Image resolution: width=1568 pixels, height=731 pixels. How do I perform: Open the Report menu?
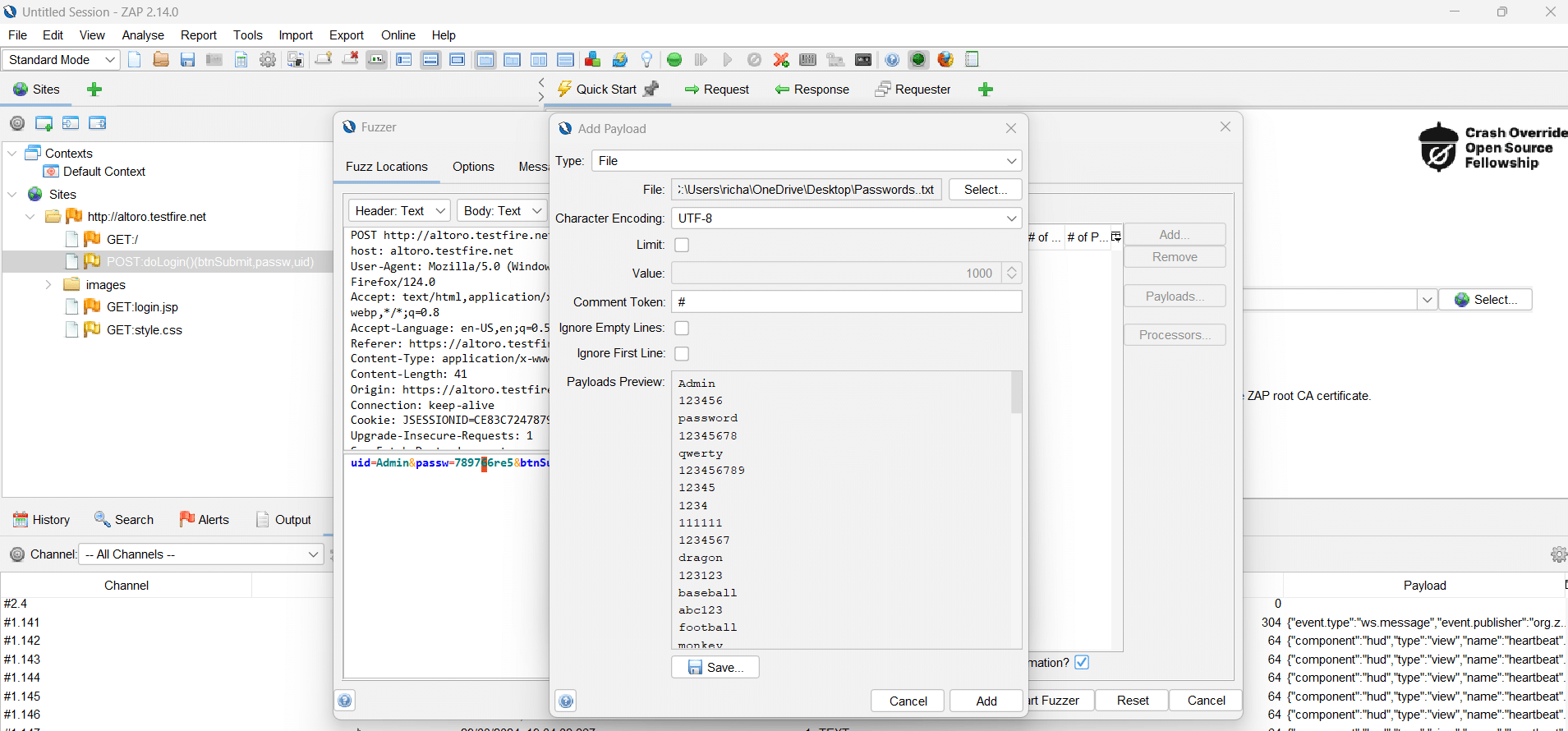199,35
